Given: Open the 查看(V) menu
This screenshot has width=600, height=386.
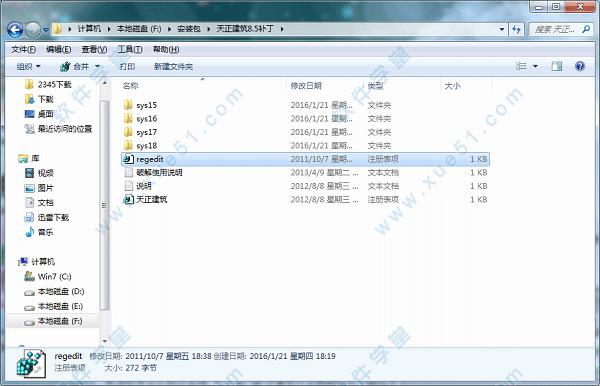Looking at the screenshot, I should coord(94,49).
